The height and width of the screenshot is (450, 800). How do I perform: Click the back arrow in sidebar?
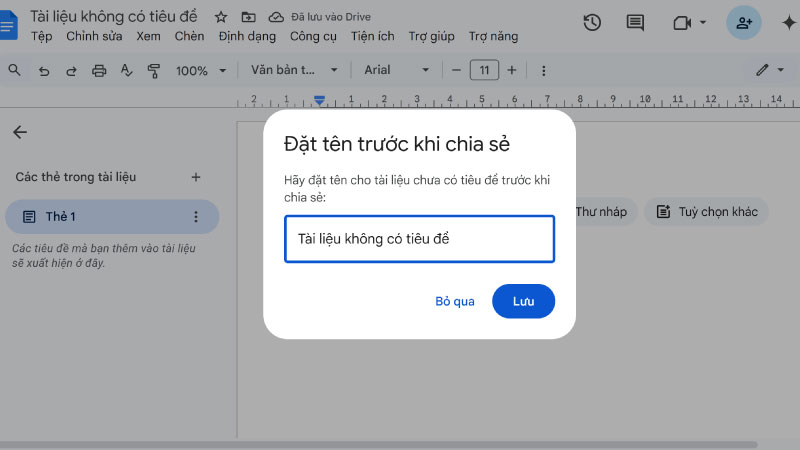click(x=20, y=132)
